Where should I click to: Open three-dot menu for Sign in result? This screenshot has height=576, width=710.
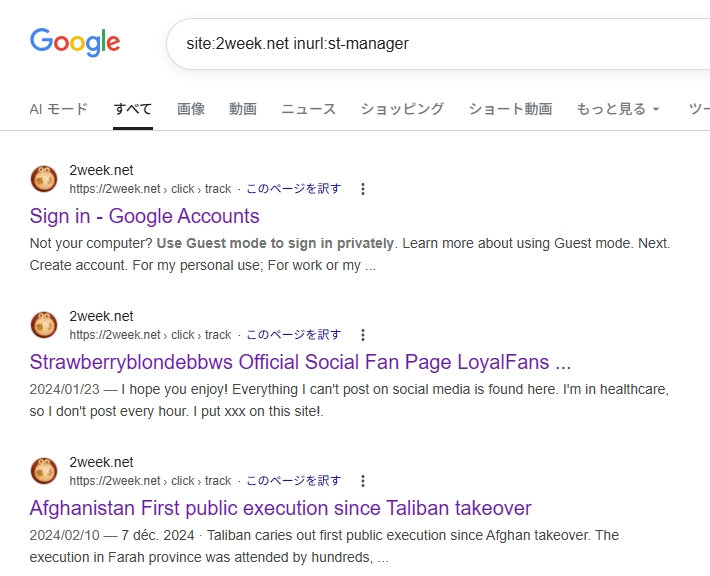coord(363,189)
